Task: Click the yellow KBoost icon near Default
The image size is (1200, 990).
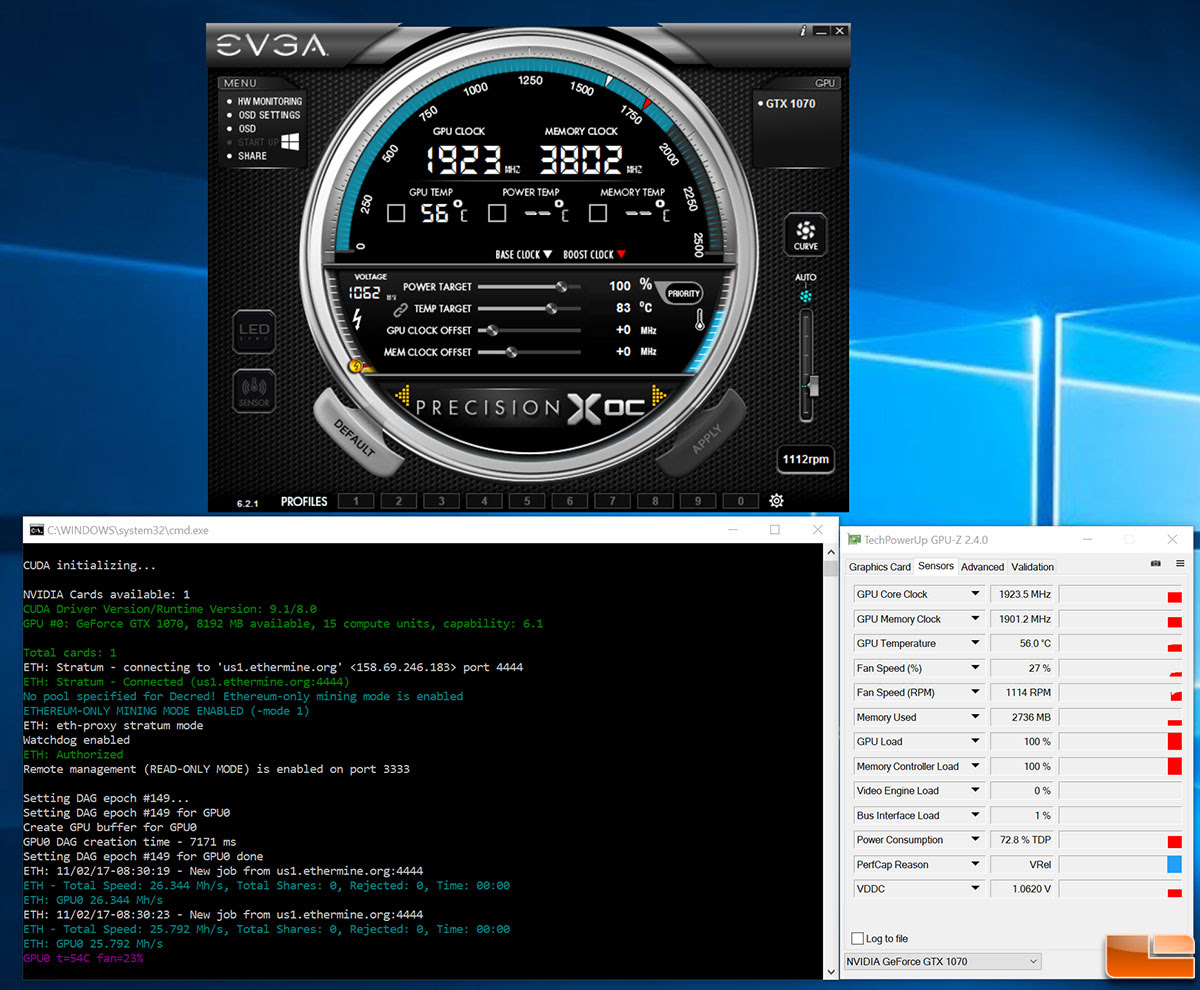Action: 355,367
